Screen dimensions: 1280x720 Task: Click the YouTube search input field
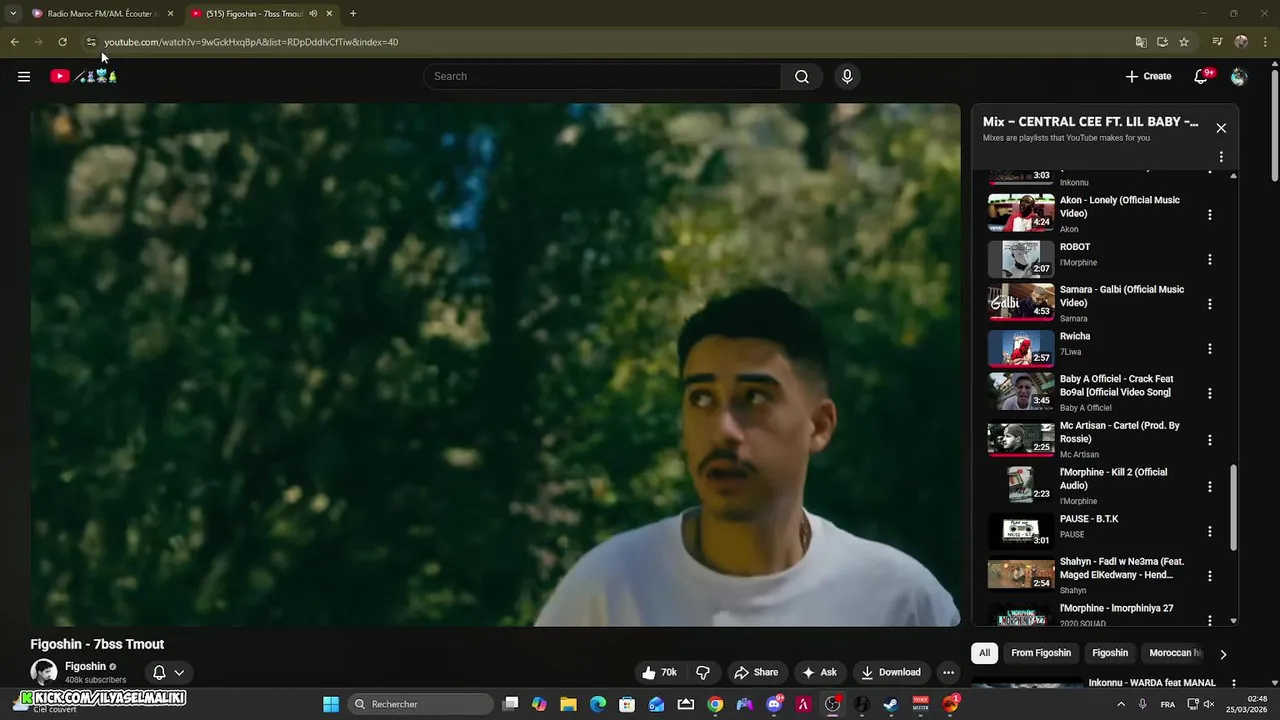pyautogui.click(x=603, y=76)
